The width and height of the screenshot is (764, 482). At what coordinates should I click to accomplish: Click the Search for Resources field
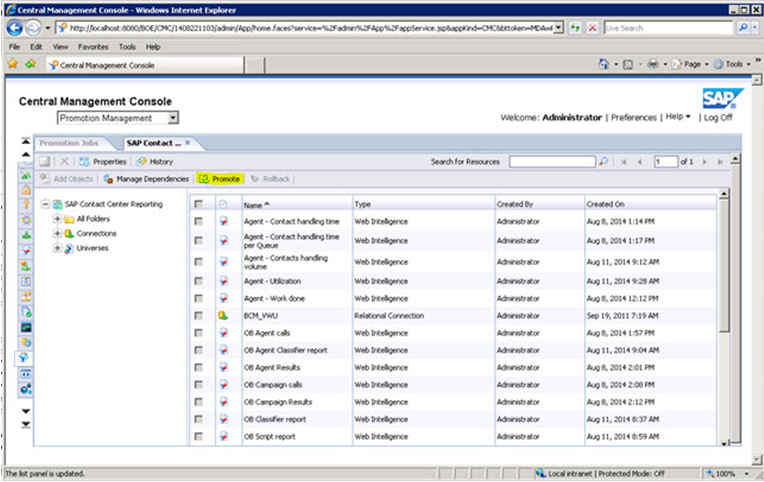click(x=551, y=161)
